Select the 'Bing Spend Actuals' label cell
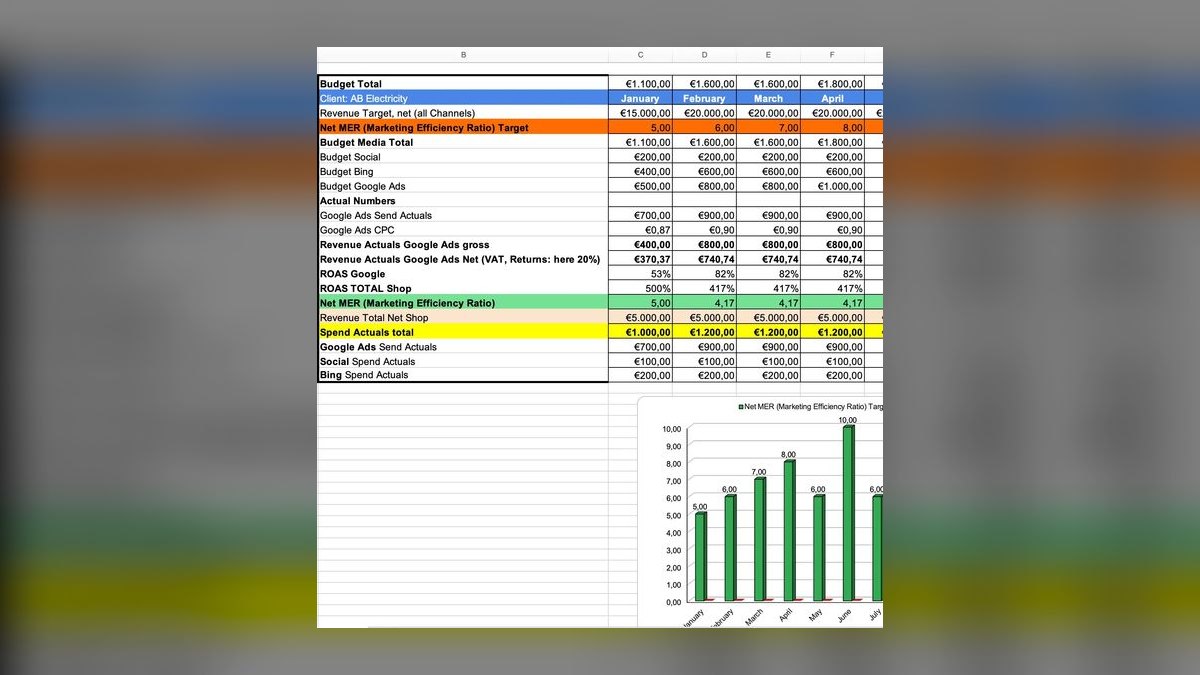This screenshot has width=1200, height=675. 463,375
